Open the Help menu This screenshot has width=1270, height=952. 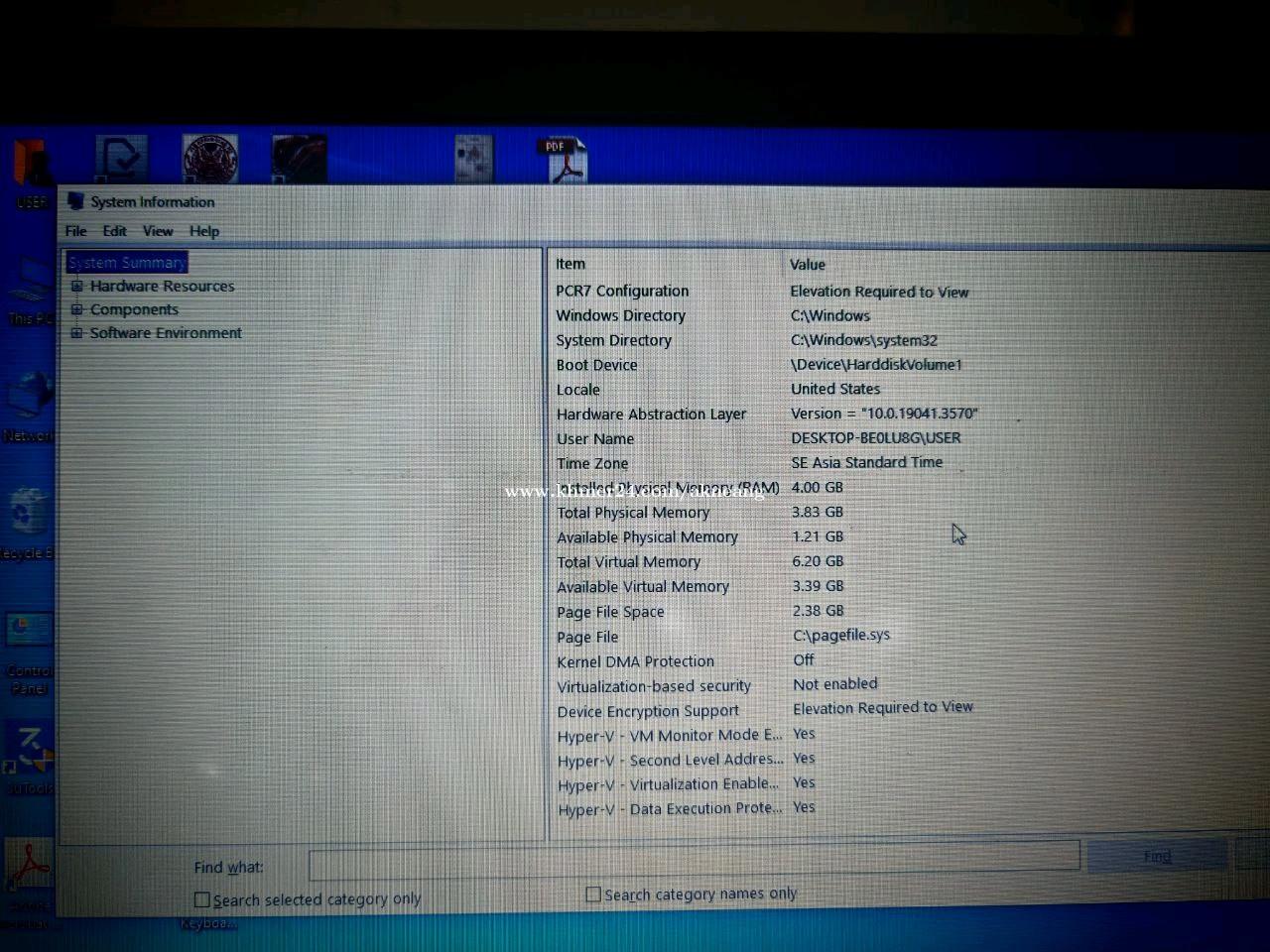coord(204,231)
